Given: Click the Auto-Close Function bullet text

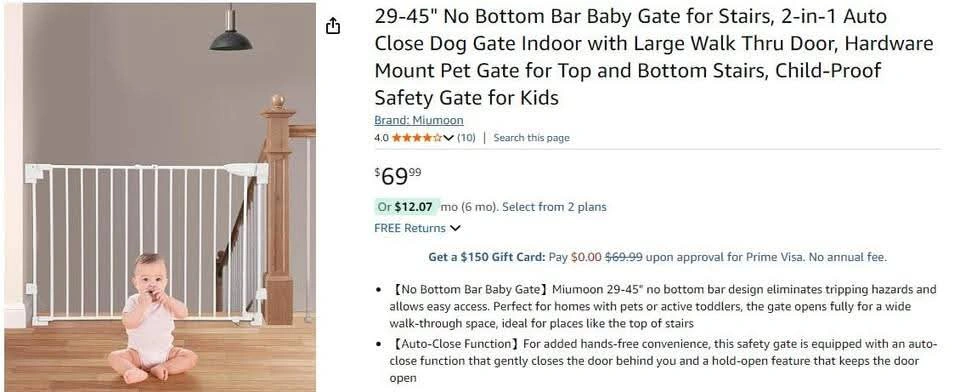Looking at the screenshot, I should (x=662, y=361).
